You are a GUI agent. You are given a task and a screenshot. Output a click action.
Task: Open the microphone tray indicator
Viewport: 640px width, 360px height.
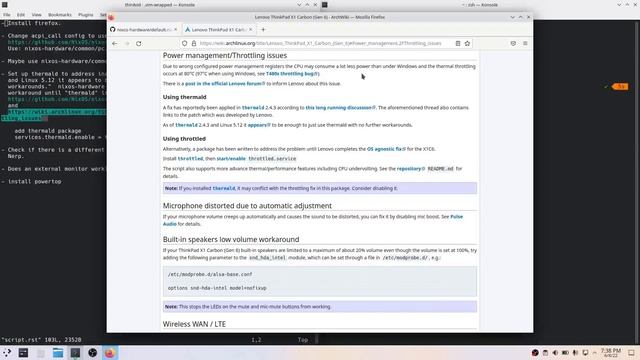coord(576,353)
